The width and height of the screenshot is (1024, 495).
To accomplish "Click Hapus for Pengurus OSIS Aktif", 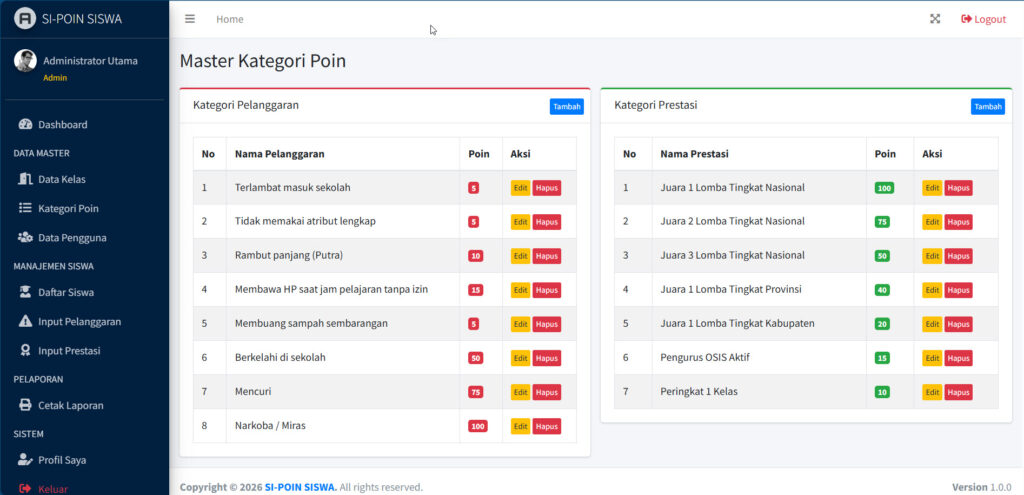I will 958,358.
